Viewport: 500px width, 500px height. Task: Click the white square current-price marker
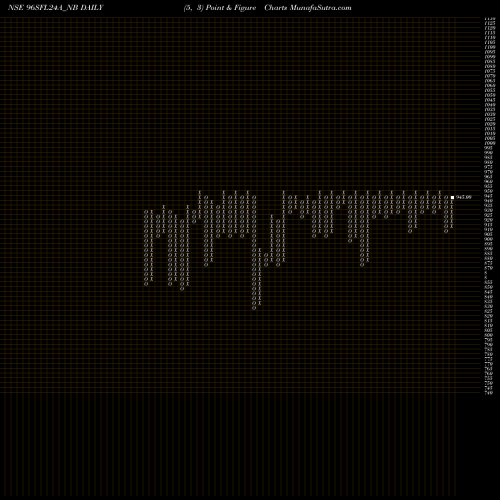pyautogui.click(x=452, y=197)
